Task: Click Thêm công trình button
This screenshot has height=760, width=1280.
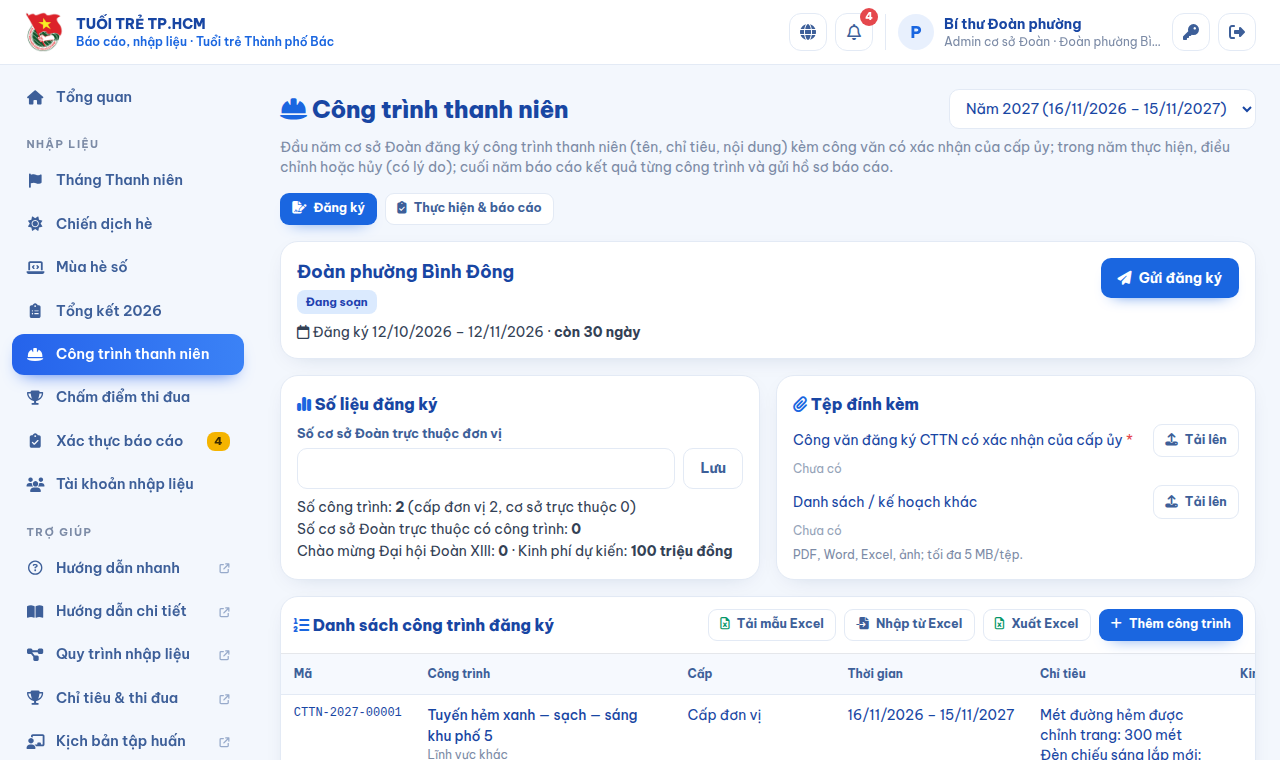Action: (1171, 624)
